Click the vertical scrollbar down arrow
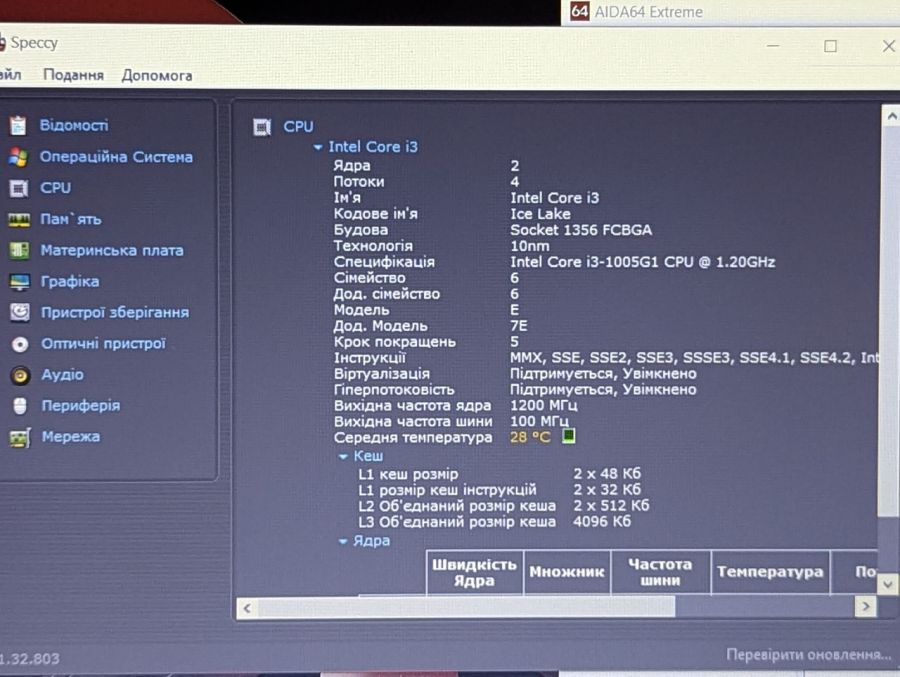900x677 pixels. [887, 585]
